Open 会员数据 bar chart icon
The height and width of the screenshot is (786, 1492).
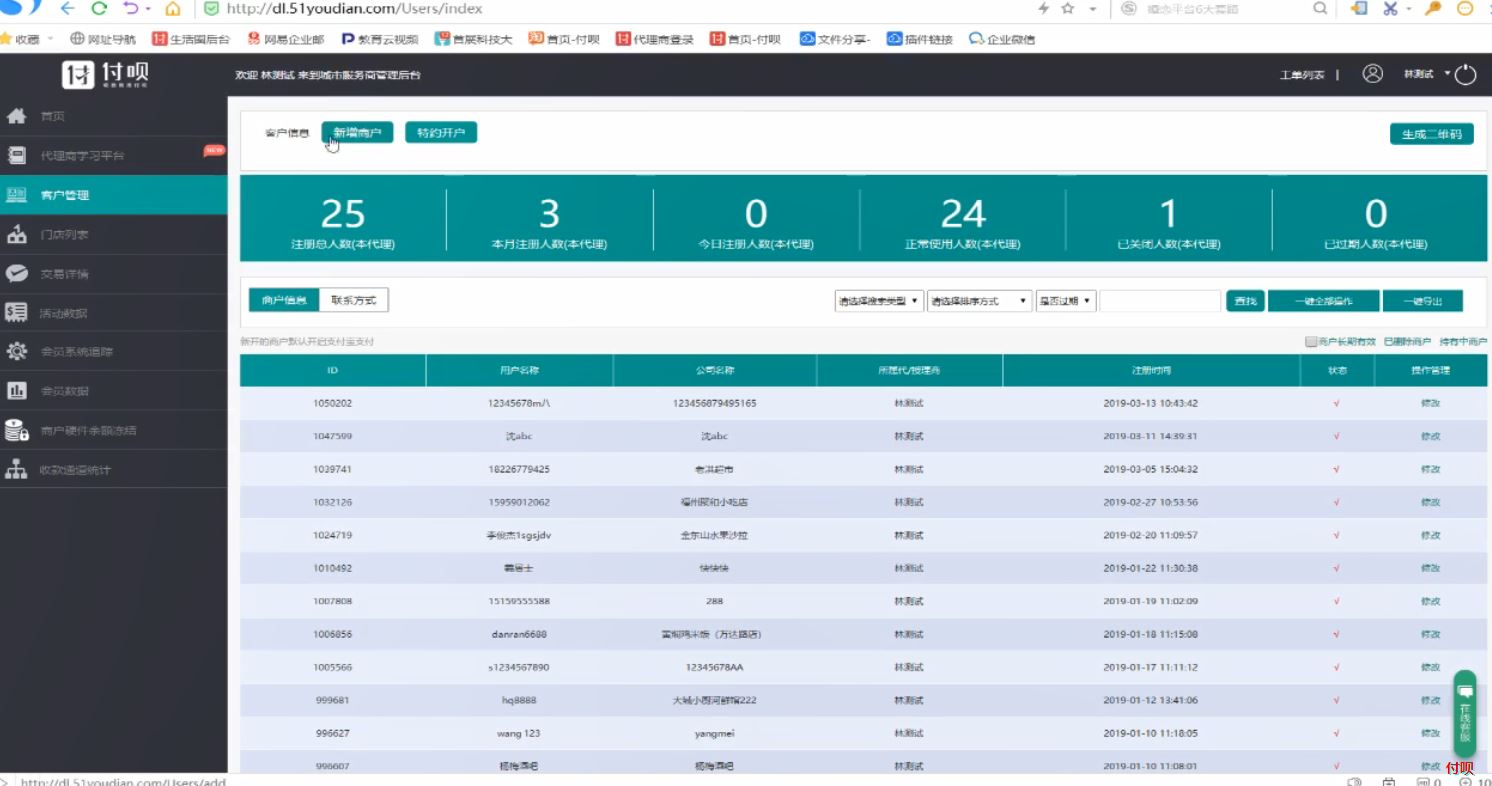(16, 391)
